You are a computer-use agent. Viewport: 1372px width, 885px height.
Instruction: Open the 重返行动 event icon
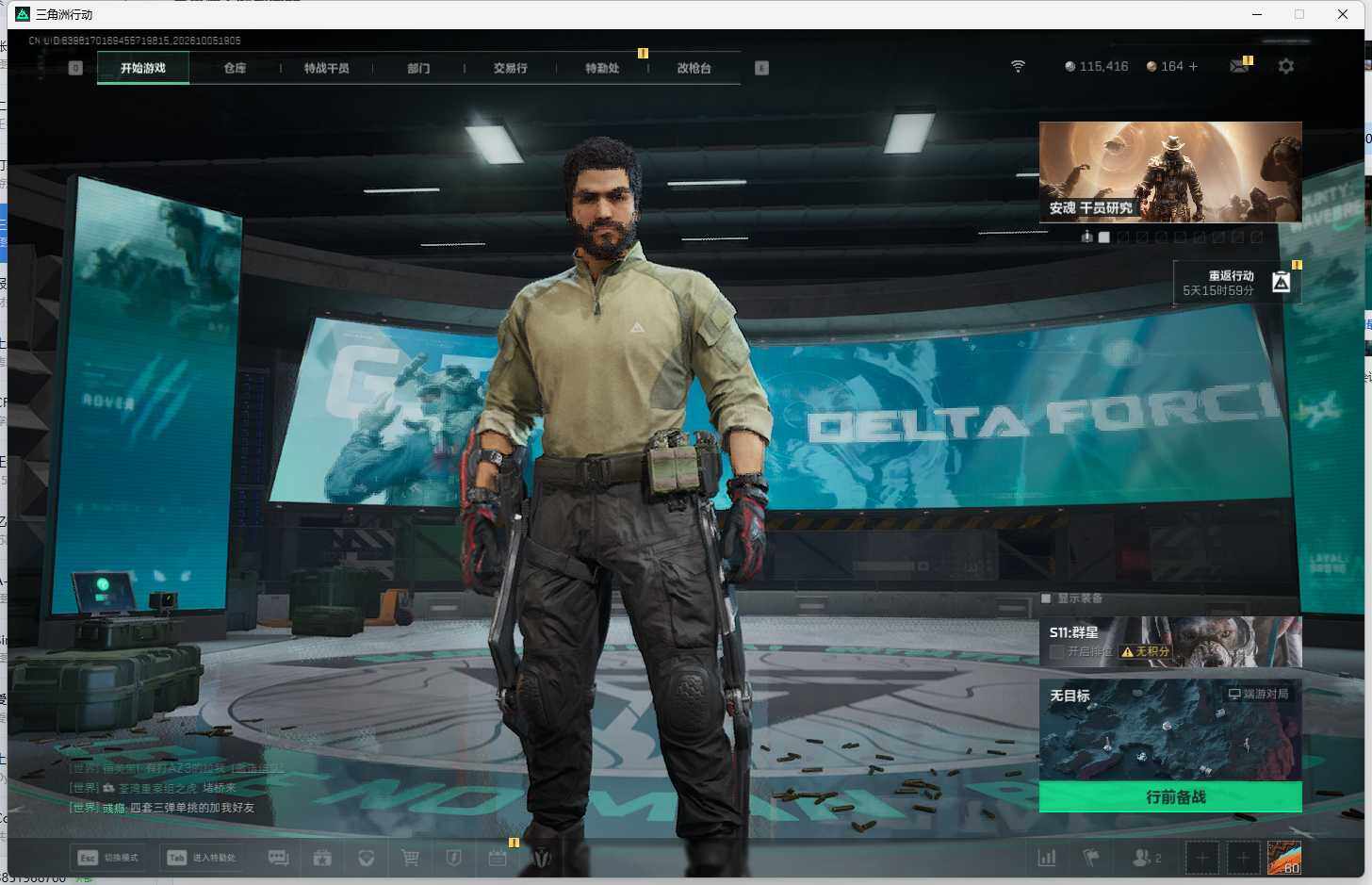(1281, 282)
